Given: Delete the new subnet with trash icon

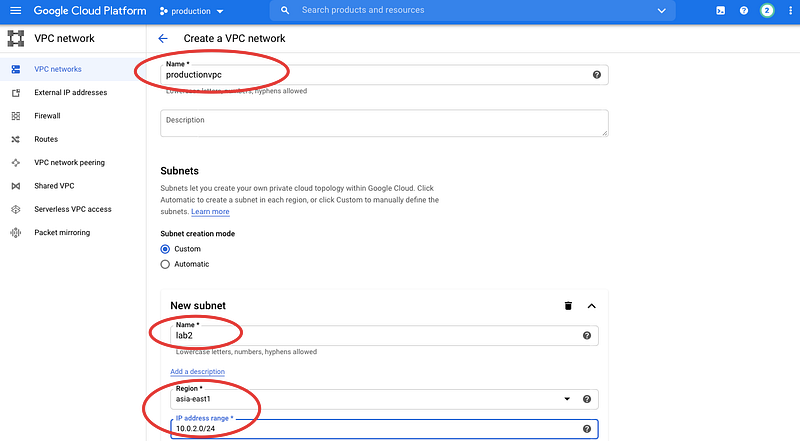Looking at the screenshot, I should (568, 305).
